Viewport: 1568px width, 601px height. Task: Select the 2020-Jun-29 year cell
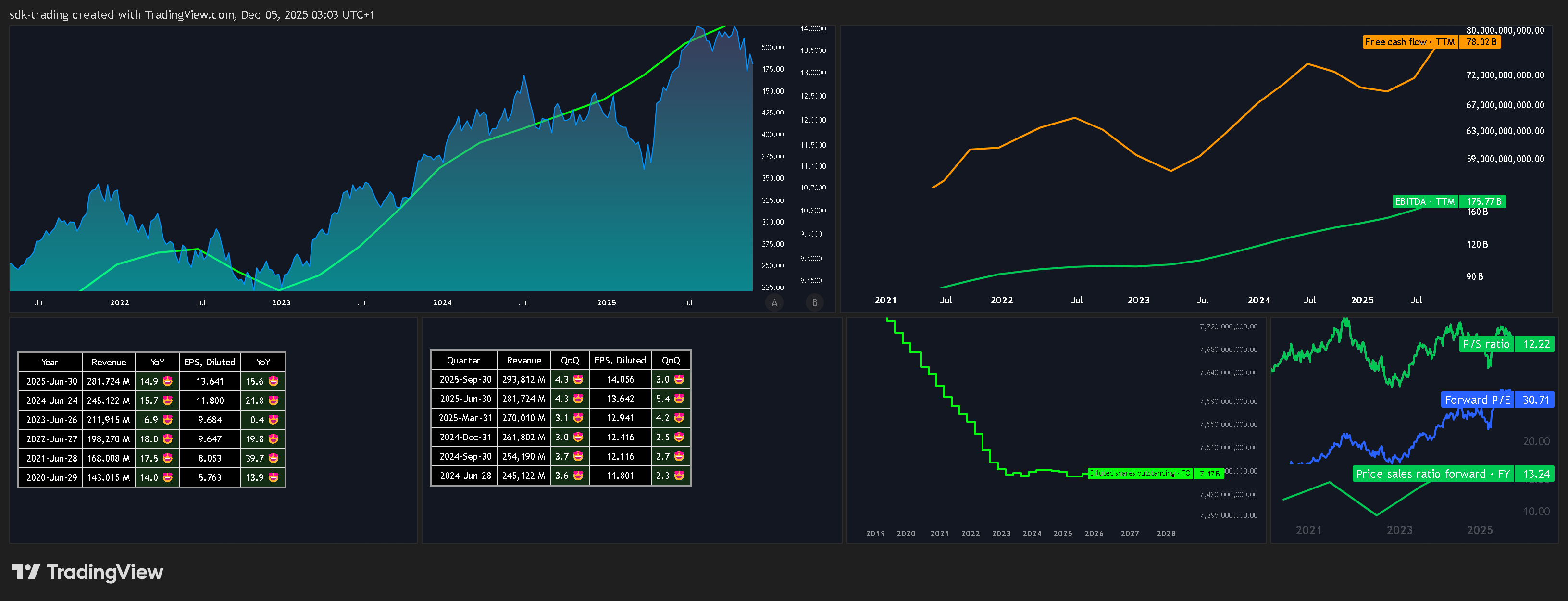[x=51, y=477]
